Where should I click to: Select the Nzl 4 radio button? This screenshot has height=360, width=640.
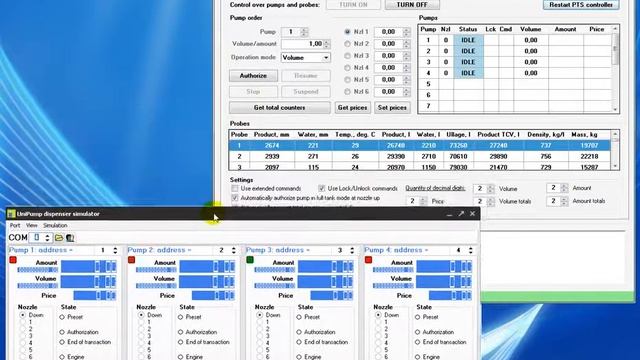[x=347, y=68]
